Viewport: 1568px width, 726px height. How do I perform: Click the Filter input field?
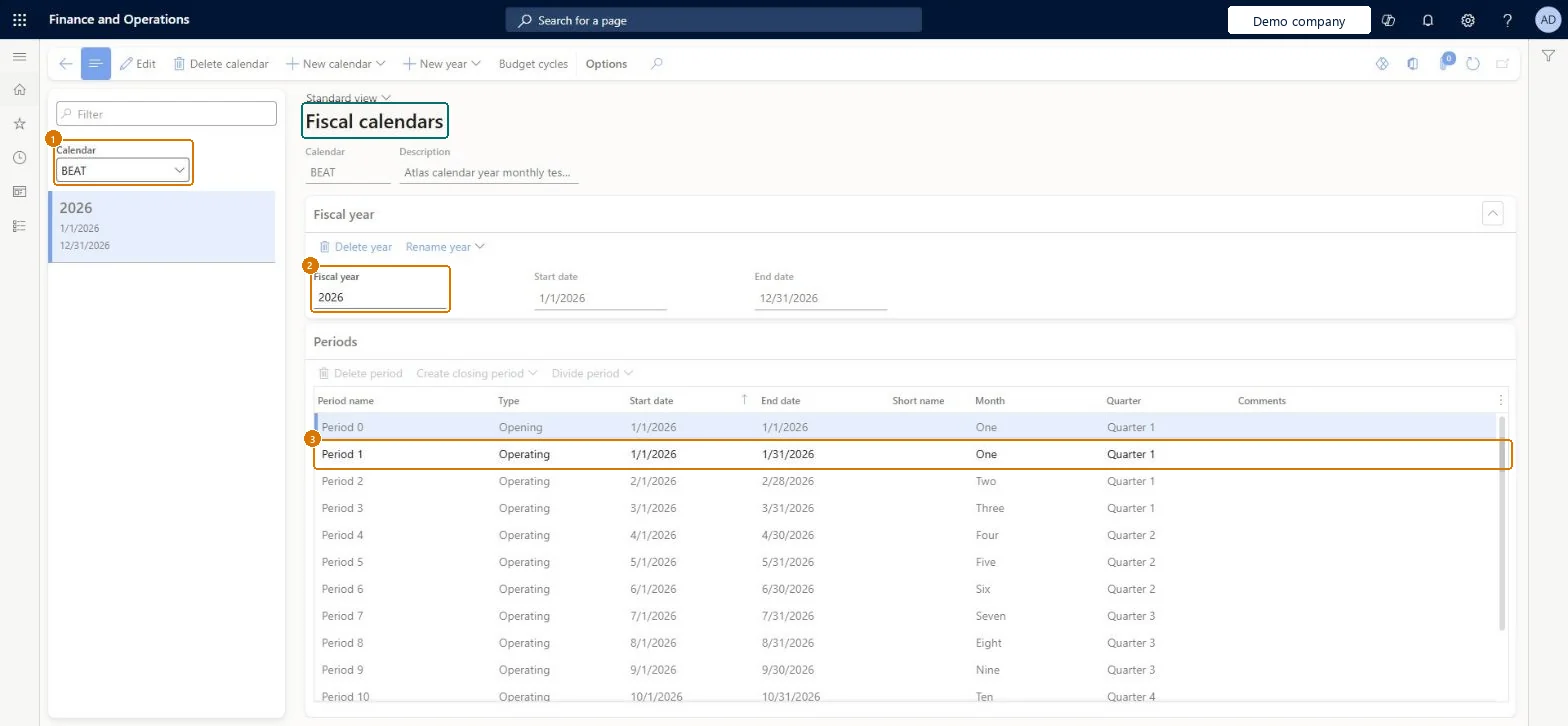166,114
